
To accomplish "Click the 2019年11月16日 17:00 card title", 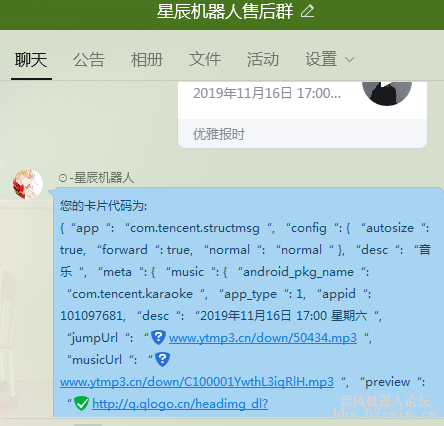I will [x=267, y=93].
